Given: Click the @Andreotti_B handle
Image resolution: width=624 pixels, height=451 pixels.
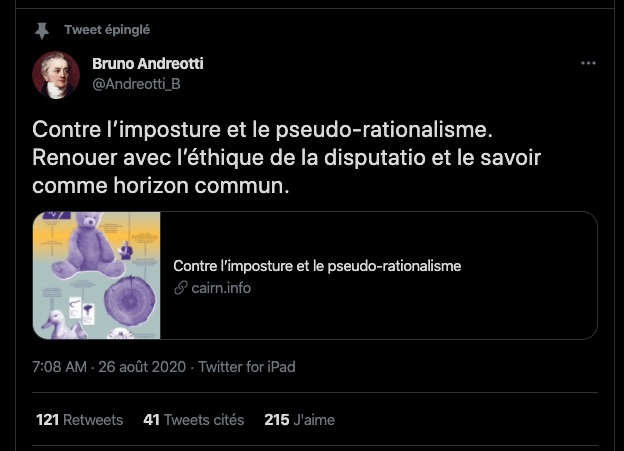Looking at the screenshot, I should point(136,84).
